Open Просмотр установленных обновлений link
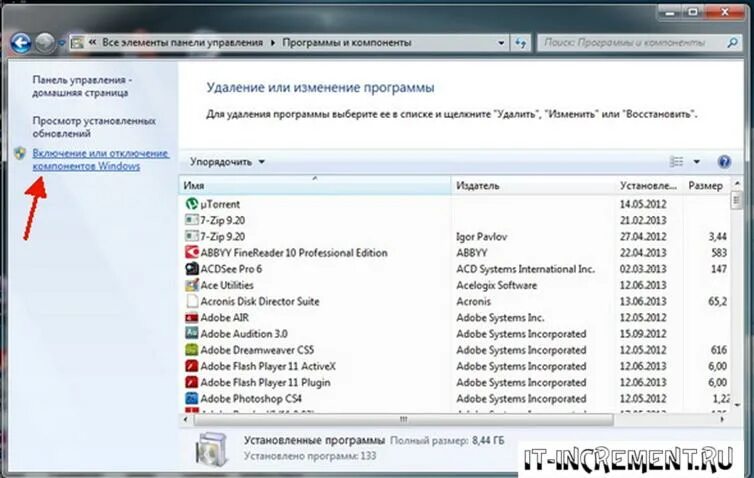This screenshot has height=478, width=754. (94, 127)
